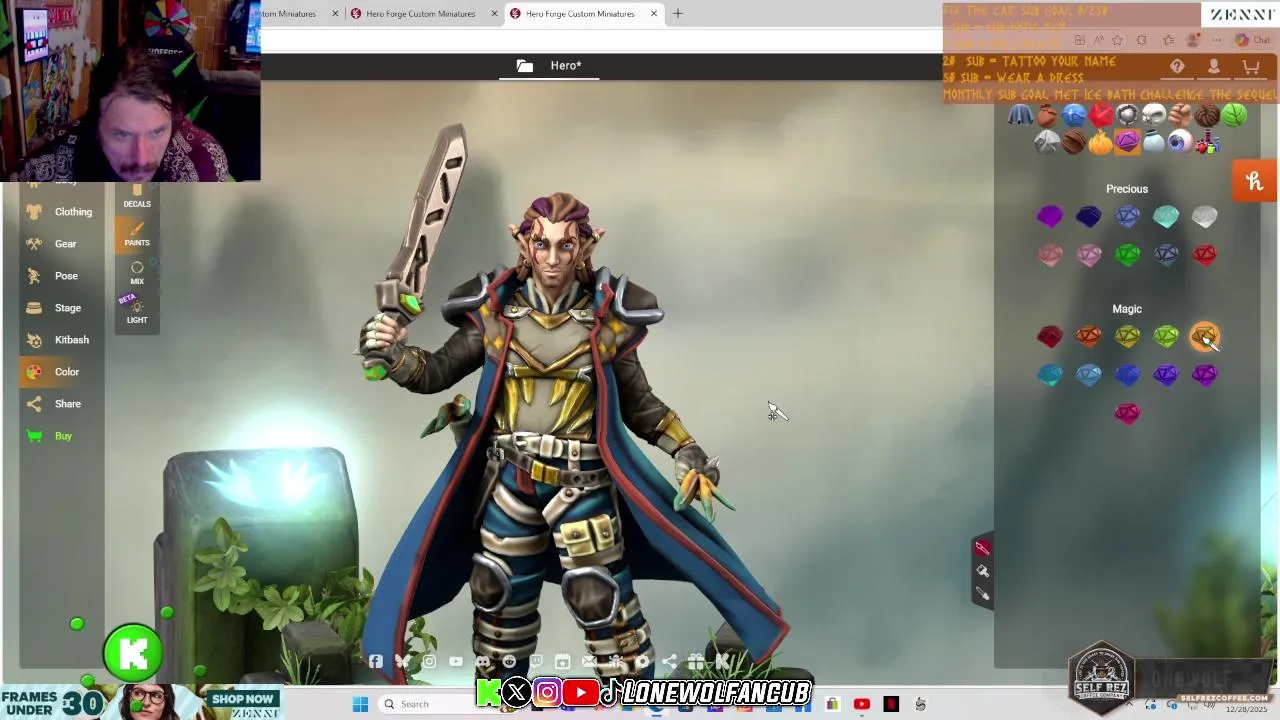This screenshot has width=1280, height=720.
Task: Select the braided hair material category
Action: (1207, 115)
